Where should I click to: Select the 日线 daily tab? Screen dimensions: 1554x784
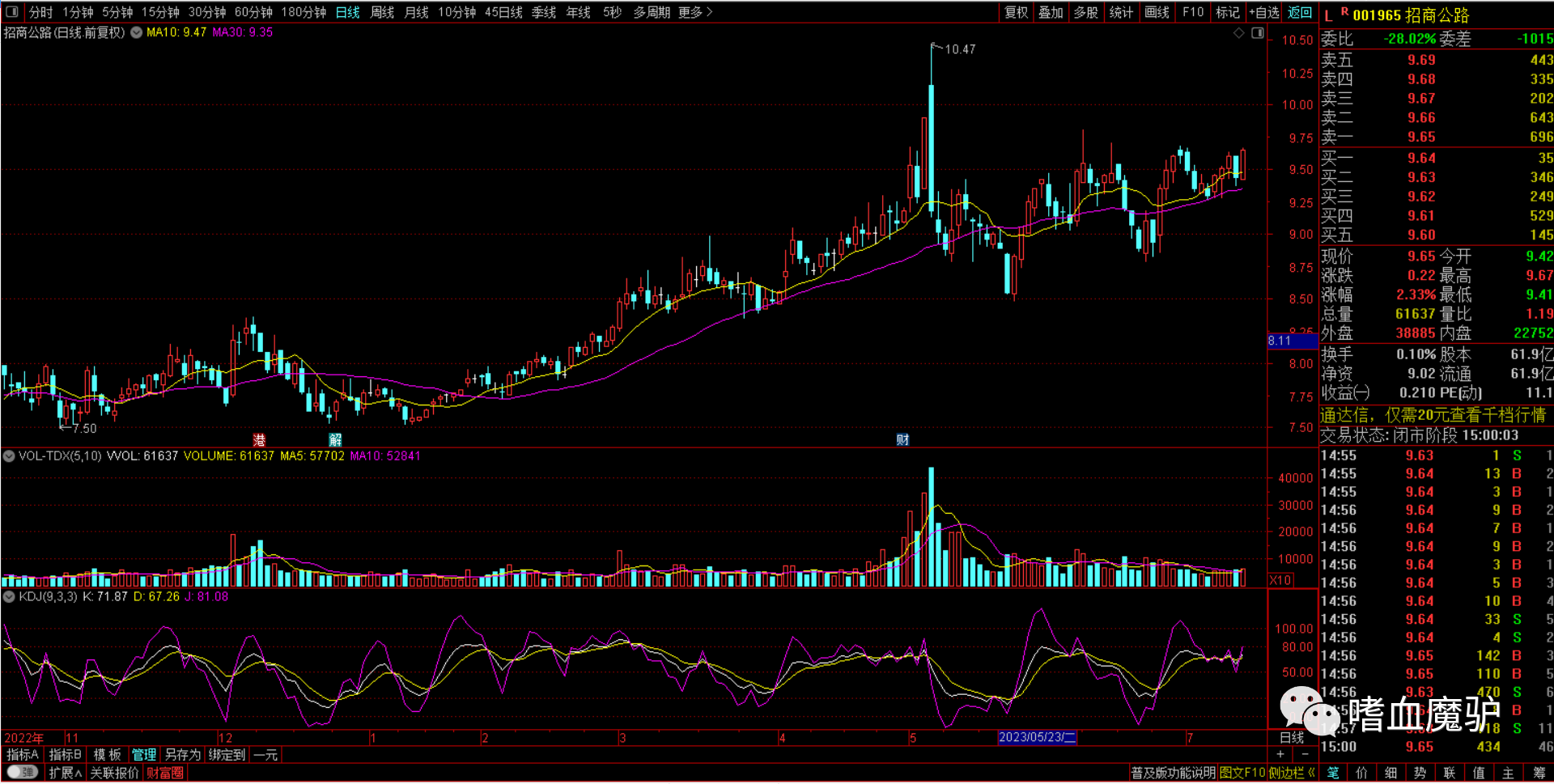point(347,12)
